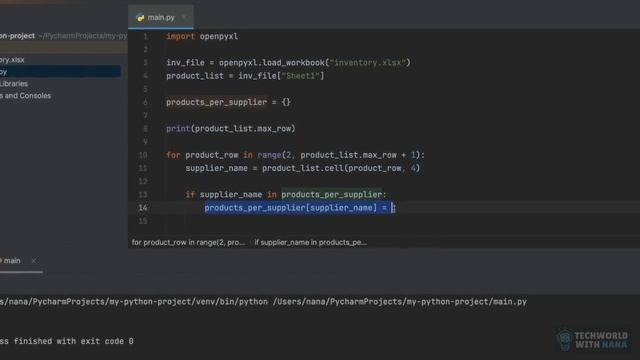Click breadcrumb 'if supplier_name in products_pe...'
The image size is (640, 360).
click(310, 242)
